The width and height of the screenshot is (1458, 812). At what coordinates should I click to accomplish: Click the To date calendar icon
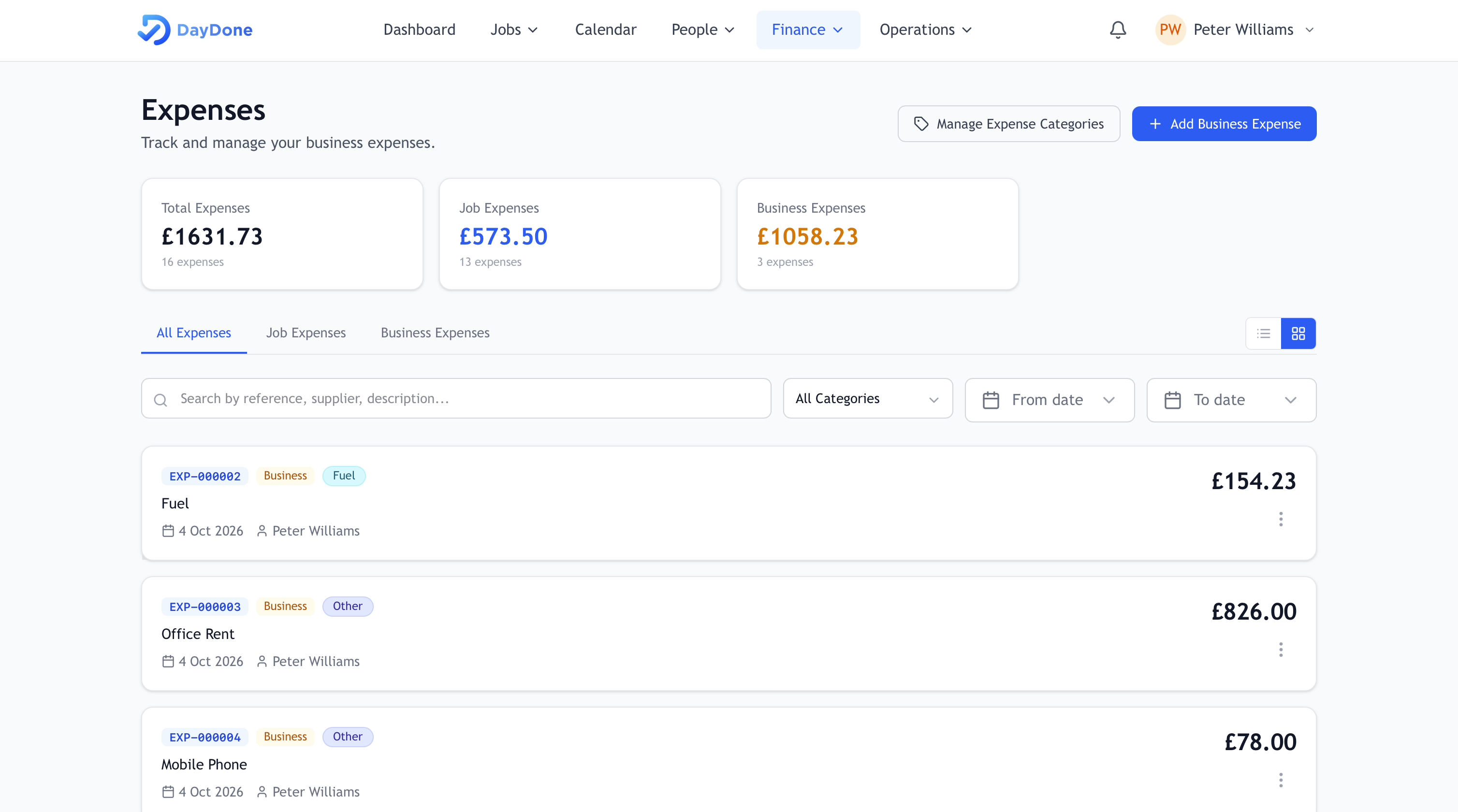click(x=1172, y=400)
